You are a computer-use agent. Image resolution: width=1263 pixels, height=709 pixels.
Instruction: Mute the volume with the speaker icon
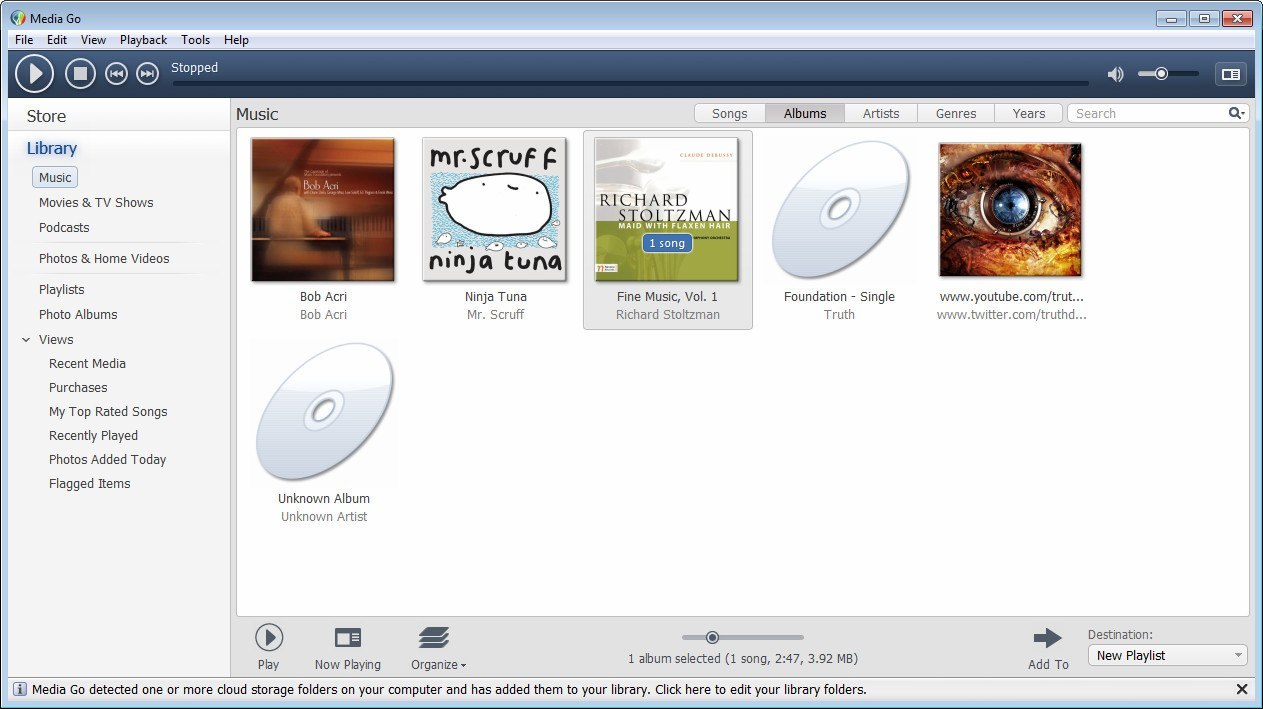(x=1115, y=73)
